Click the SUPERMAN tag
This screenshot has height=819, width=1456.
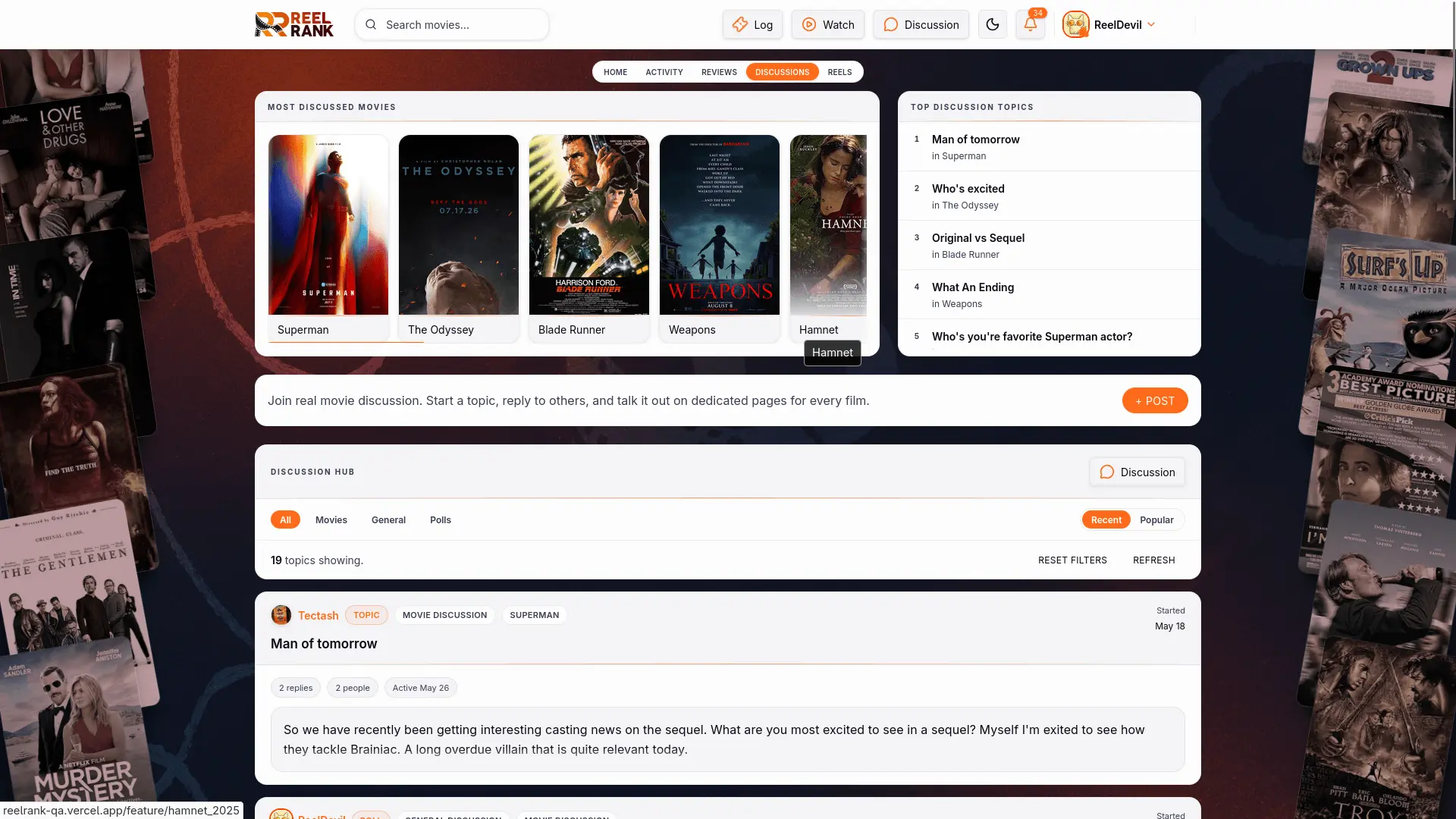[x=535, y=615]
